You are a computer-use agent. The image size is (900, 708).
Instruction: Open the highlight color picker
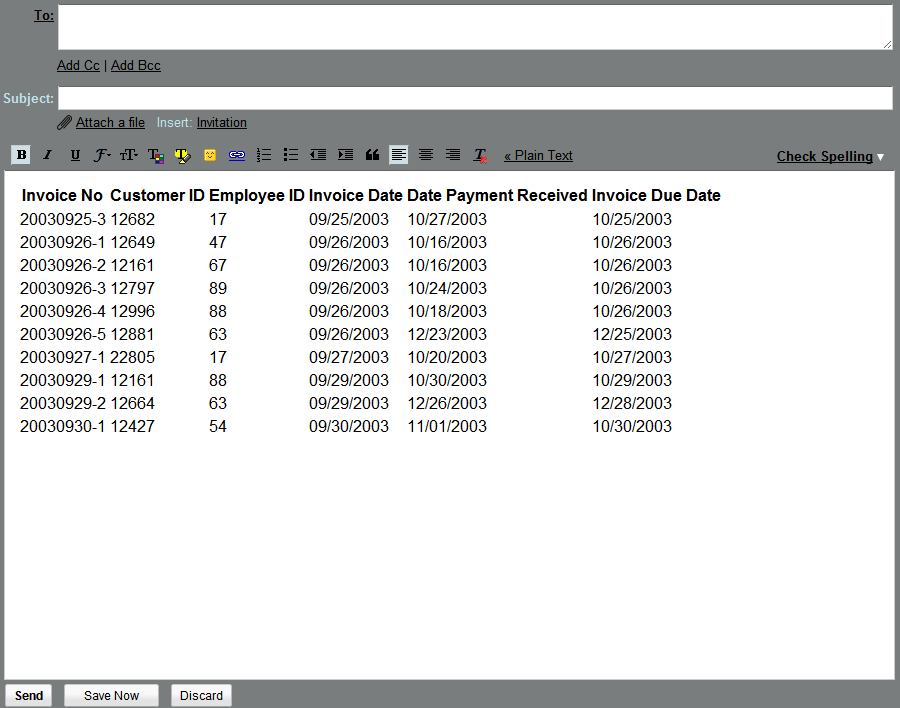pos(183,155)
